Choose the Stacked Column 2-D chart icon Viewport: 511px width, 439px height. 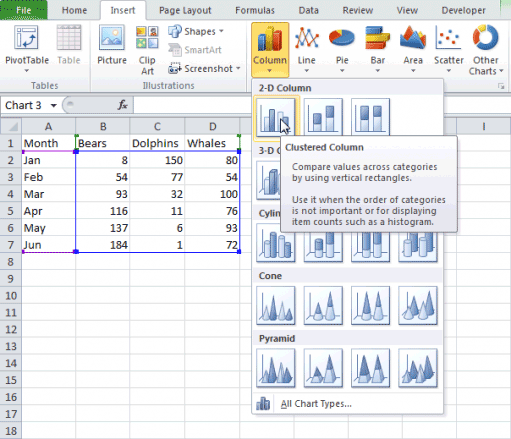pos(323,117)
